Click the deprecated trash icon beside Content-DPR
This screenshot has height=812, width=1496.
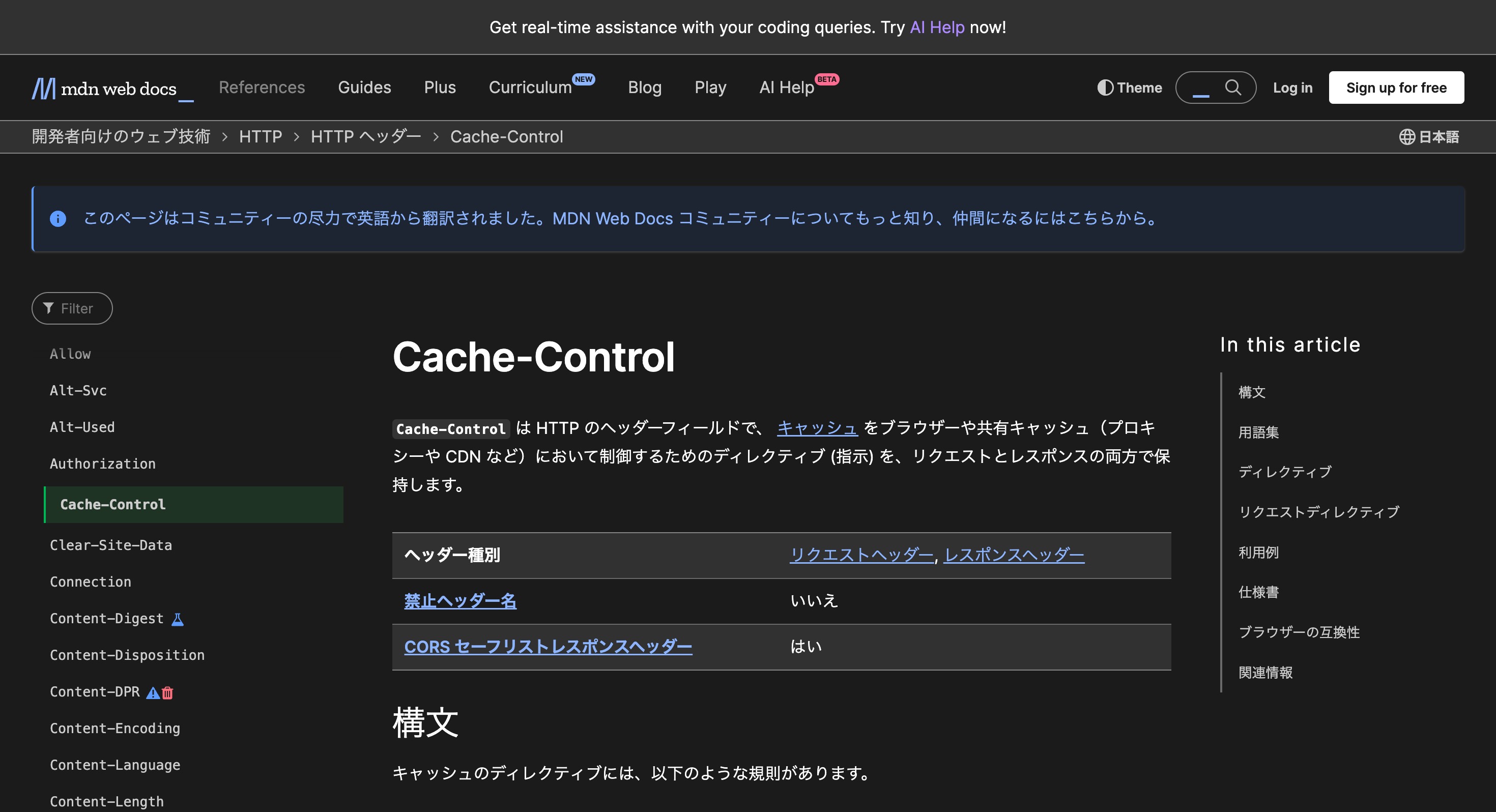(x=168, y=692)
